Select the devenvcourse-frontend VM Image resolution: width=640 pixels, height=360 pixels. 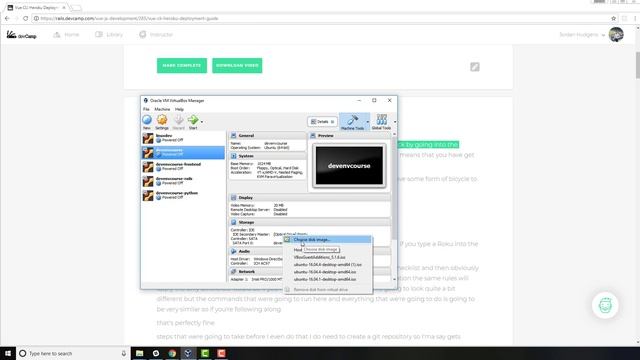point(183,167)
